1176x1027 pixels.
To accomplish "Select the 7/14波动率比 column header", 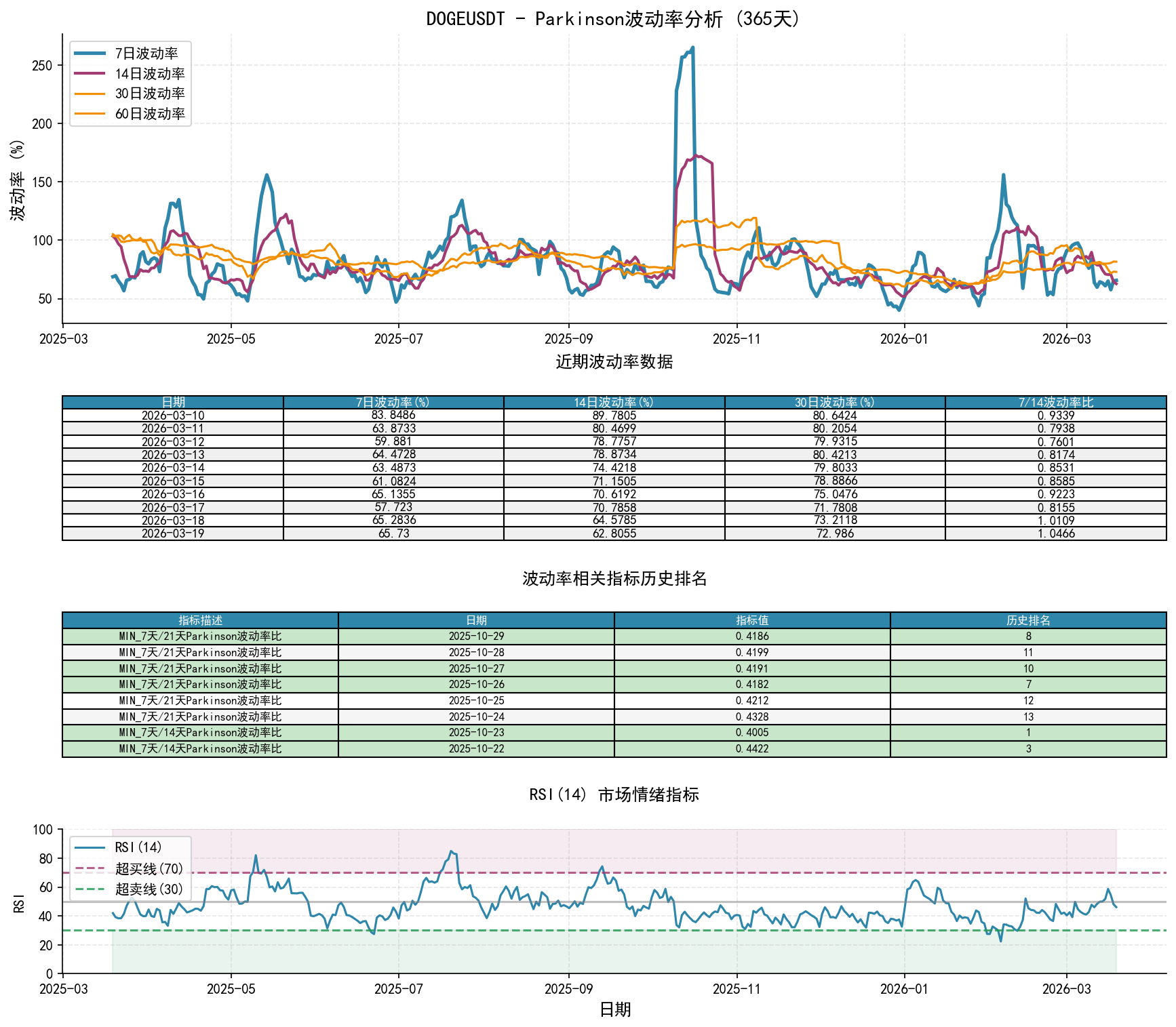I will pyautogui.click(x=1055, y=403).
